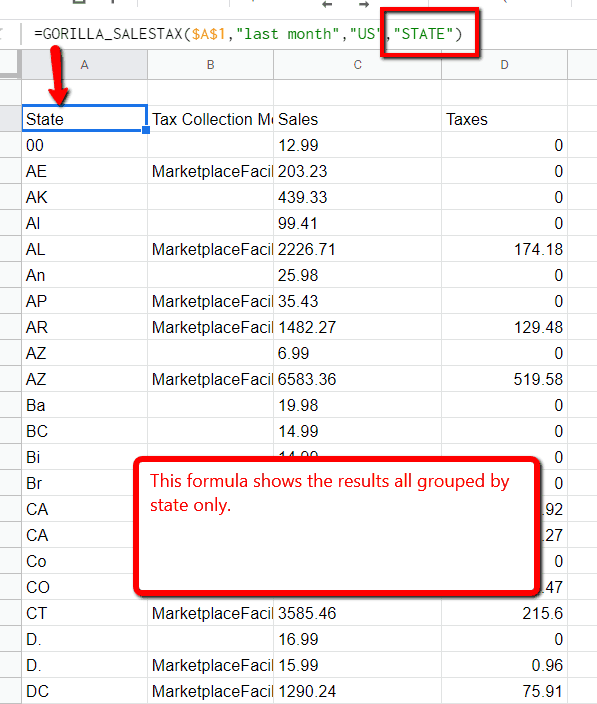
Task: Click the state cell "BC"
Action: [84, 431]
